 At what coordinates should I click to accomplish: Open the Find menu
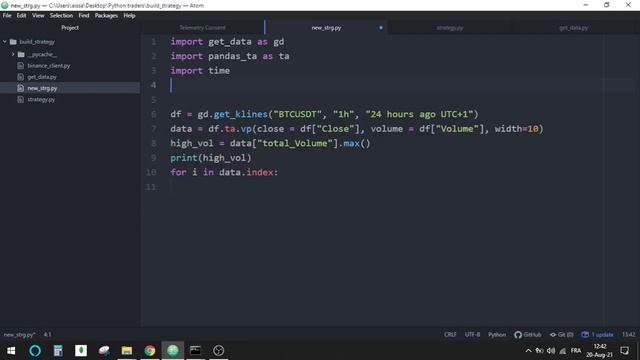[84, 16]
